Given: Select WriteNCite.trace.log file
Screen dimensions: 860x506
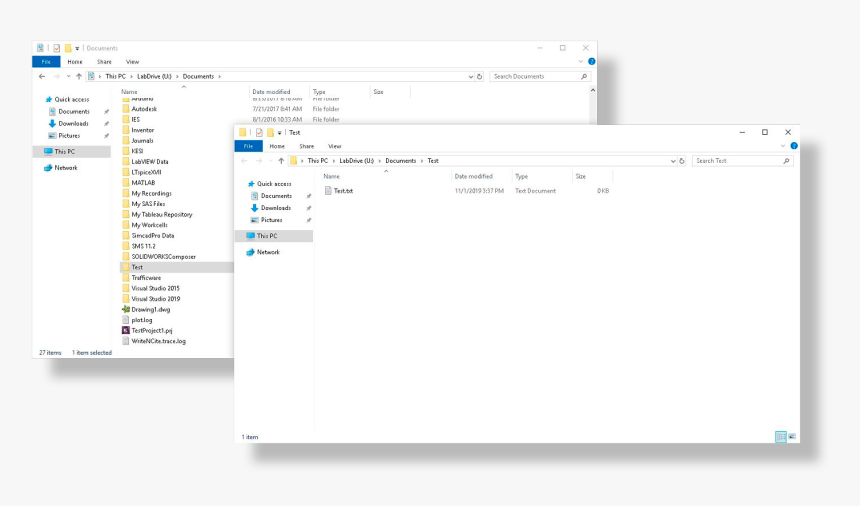Looking at the screenshot, I should (159, 341).
